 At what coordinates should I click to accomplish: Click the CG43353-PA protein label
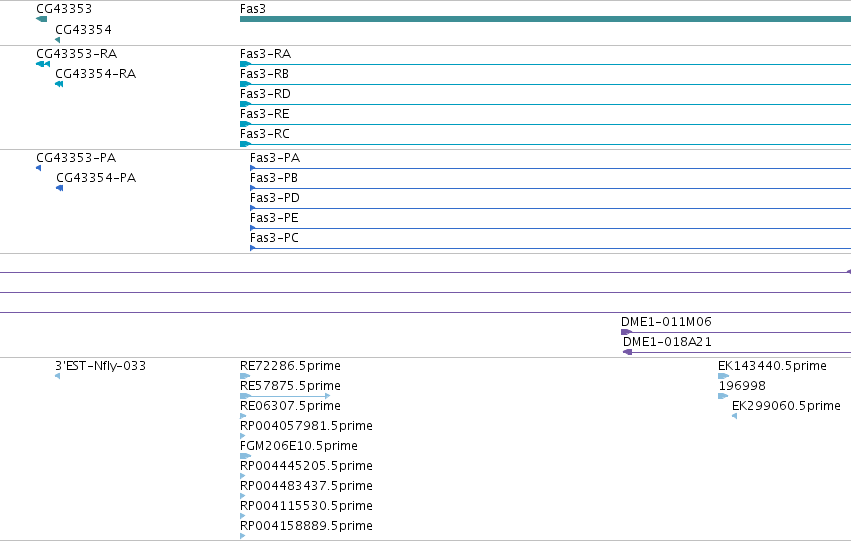(76, 158)
